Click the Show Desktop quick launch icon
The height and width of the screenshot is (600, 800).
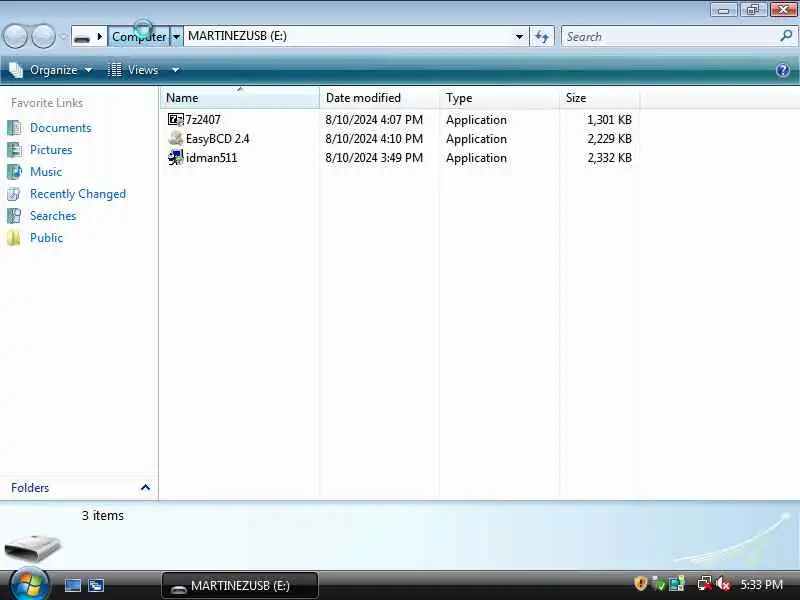coord(72,585)
